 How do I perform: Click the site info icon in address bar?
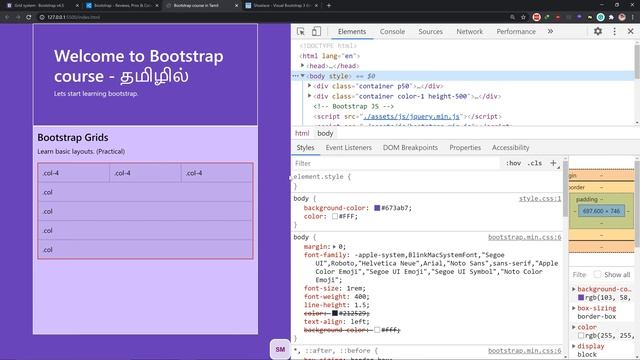[42, 17]
